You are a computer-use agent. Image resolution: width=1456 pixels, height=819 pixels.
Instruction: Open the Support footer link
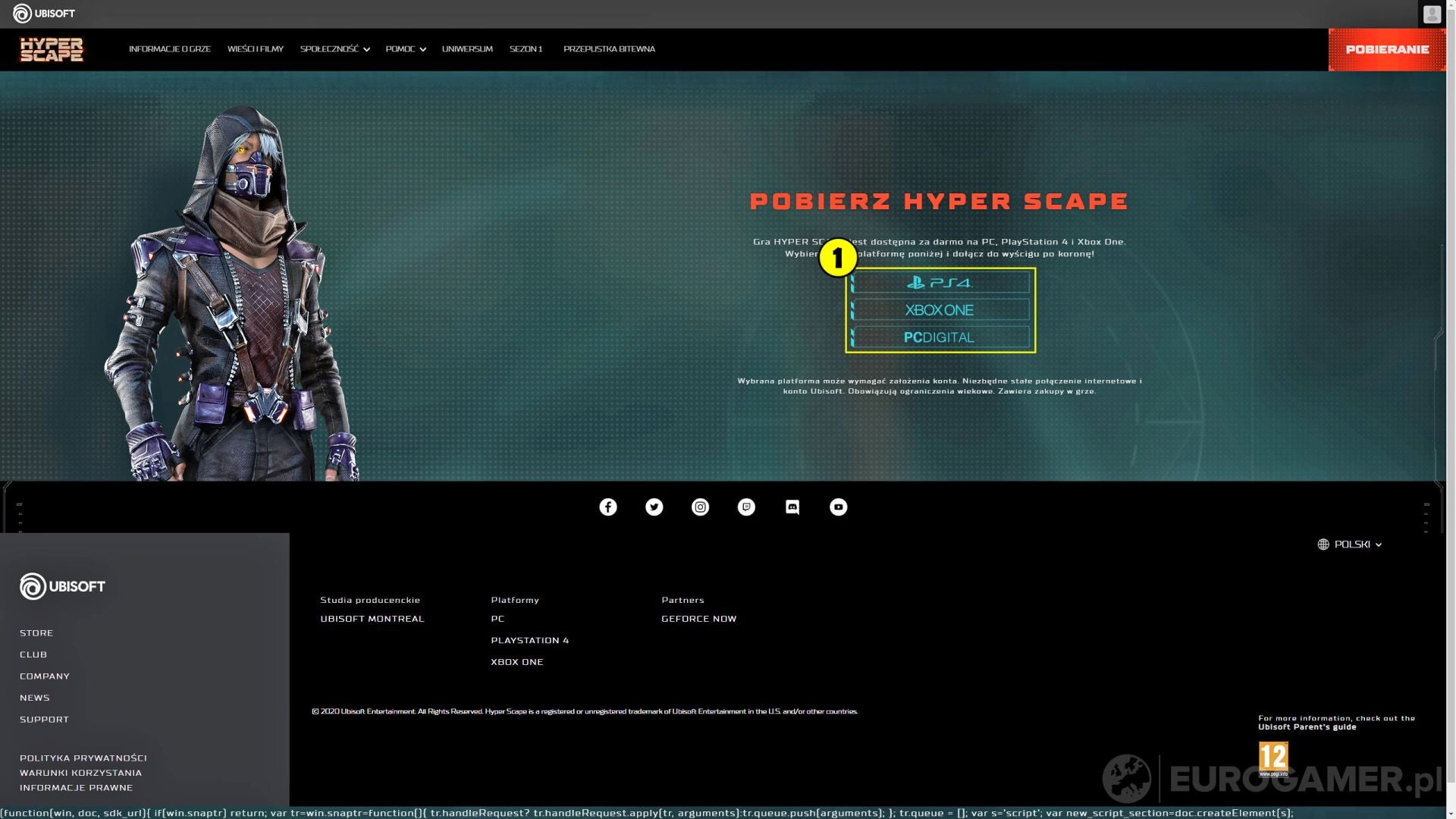(44, 720)
